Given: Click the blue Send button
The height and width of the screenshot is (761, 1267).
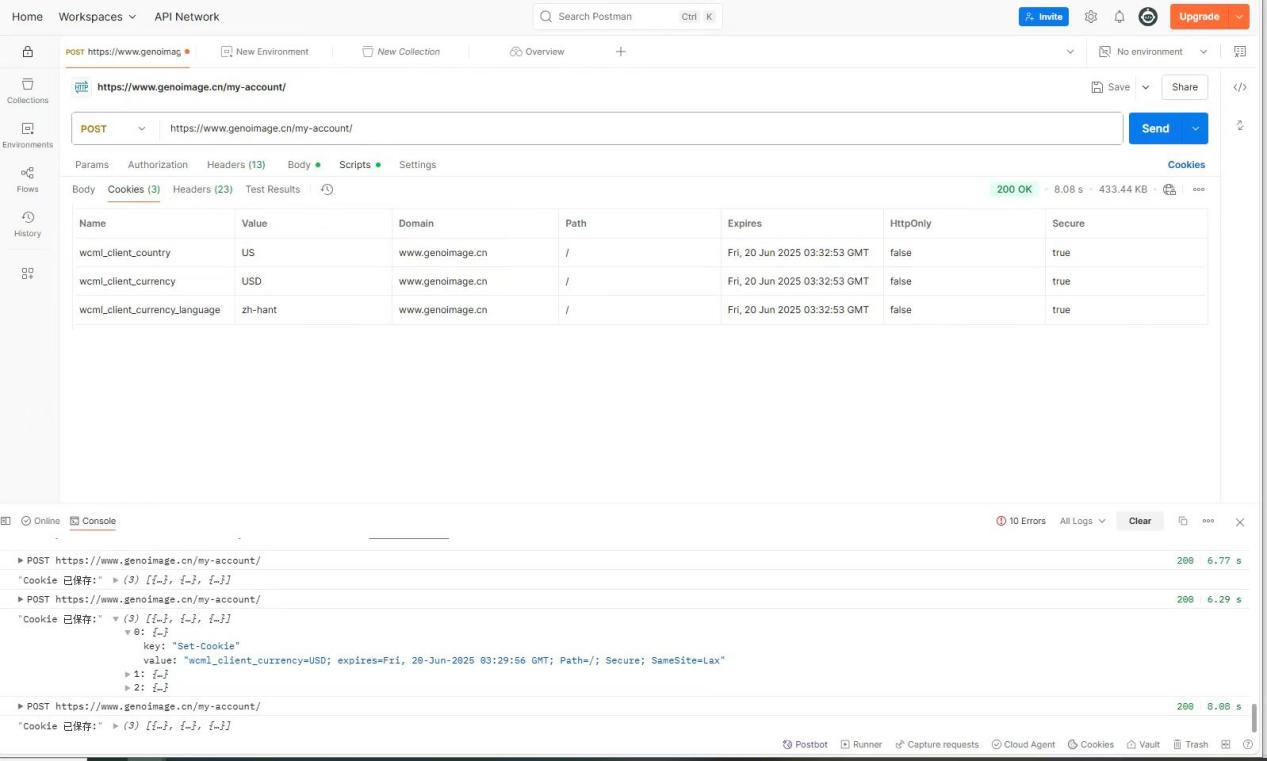Looking at the screenshot, I should tap(1155, 128).
